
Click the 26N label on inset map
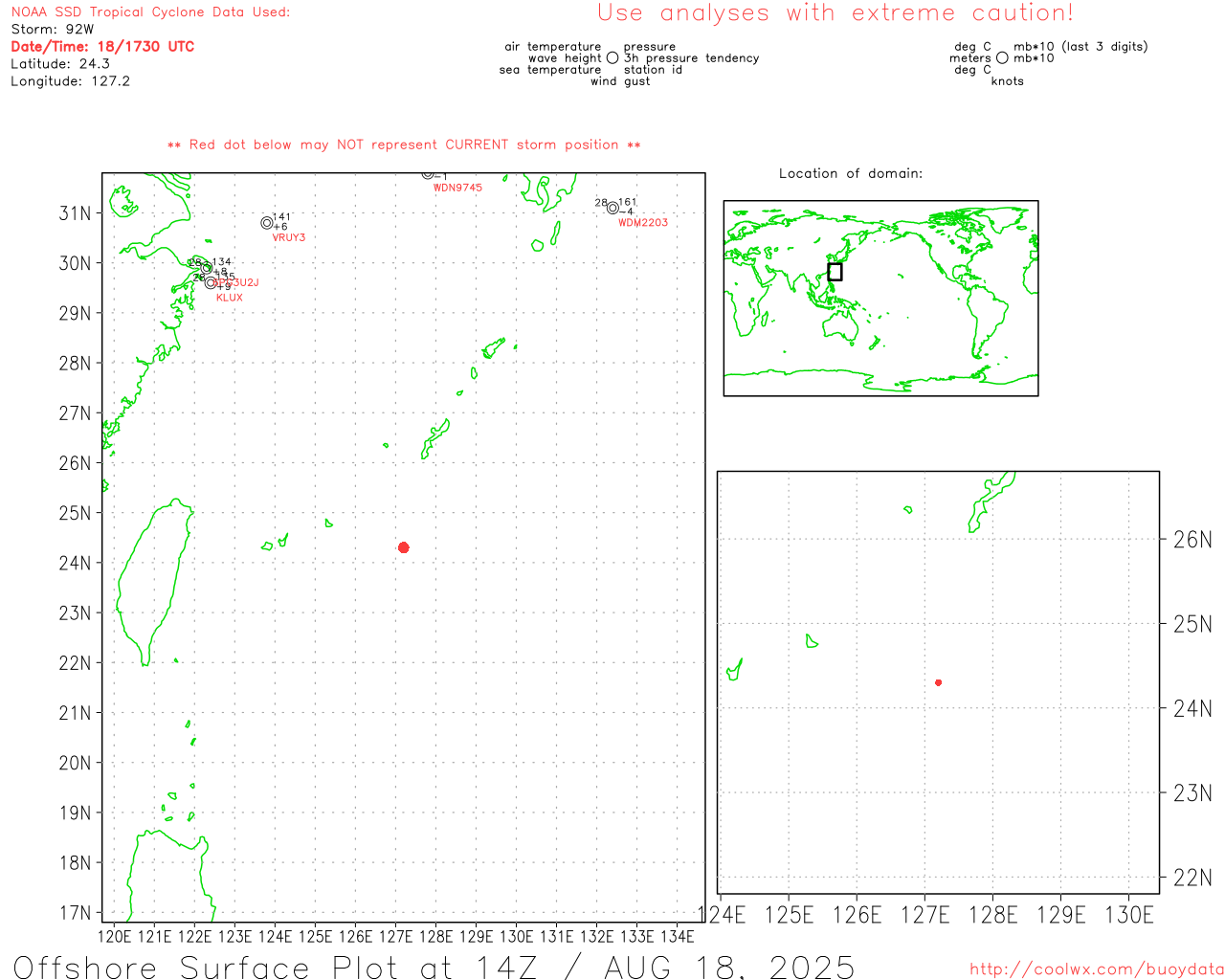coord(1192,540)
